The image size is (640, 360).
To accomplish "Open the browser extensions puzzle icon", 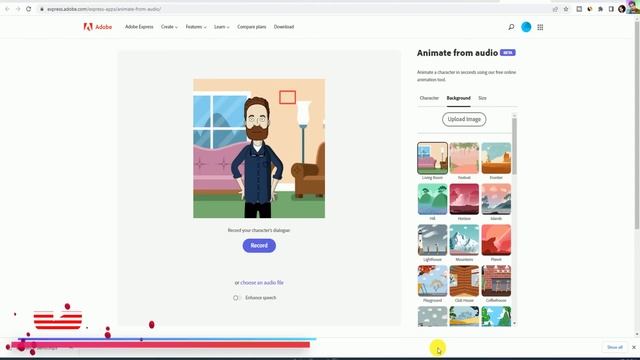I will [x=600, y=9].
